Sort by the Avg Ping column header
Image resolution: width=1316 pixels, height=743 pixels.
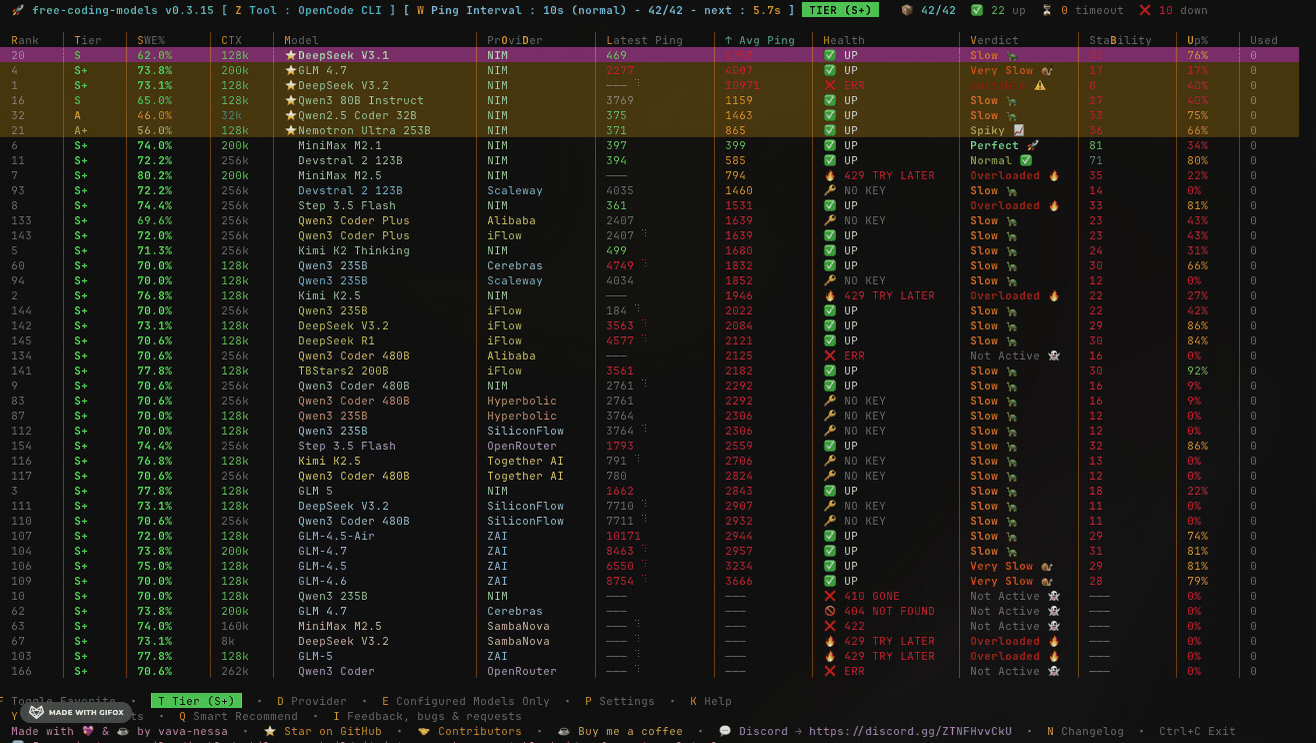tap(760, 40)
